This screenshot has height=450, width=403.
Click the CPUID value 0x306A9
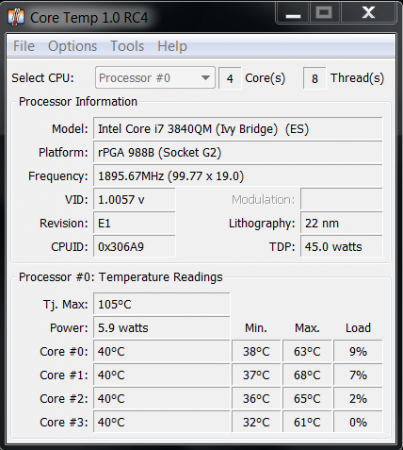coord(134,247)
